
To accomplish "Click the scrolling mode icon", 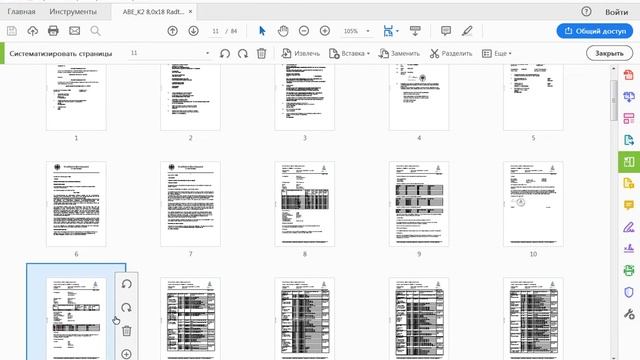I will (x=415, y=31).
